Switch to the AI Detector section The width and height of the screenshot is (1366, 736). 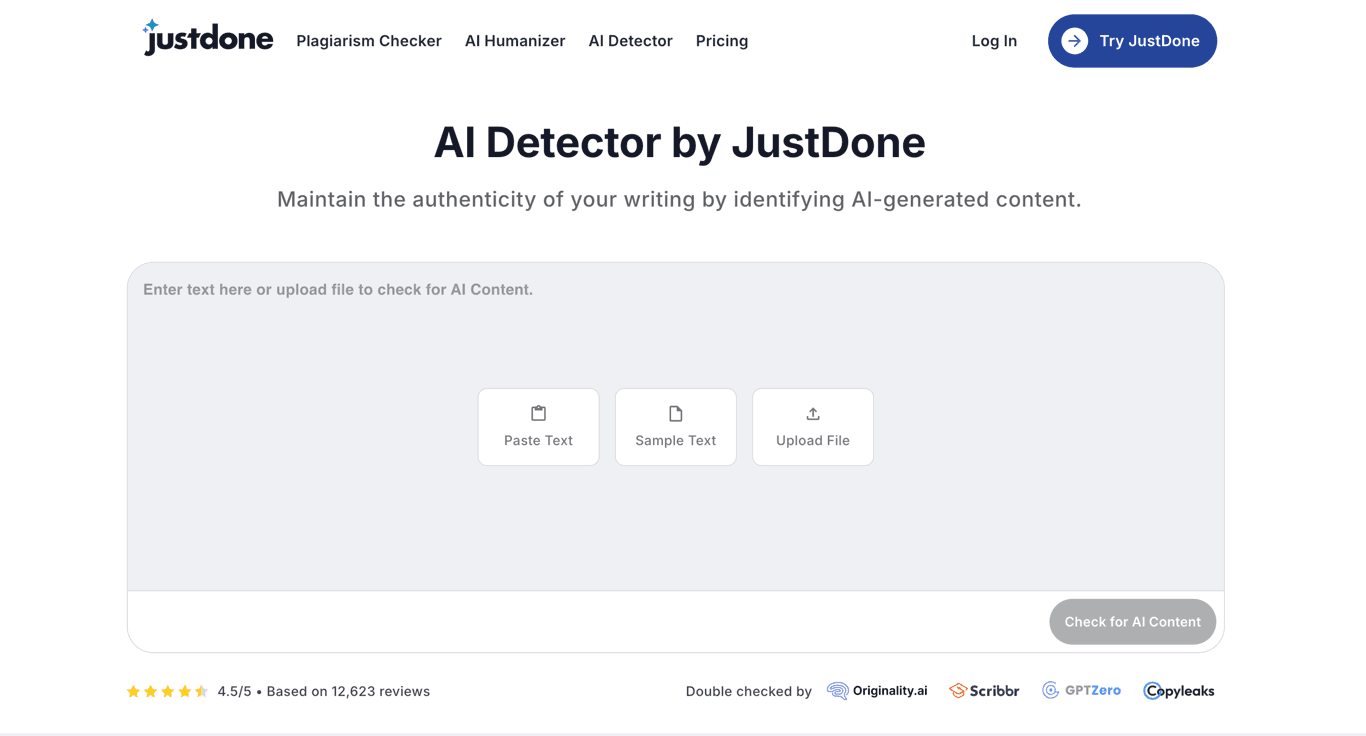(630, 41)
